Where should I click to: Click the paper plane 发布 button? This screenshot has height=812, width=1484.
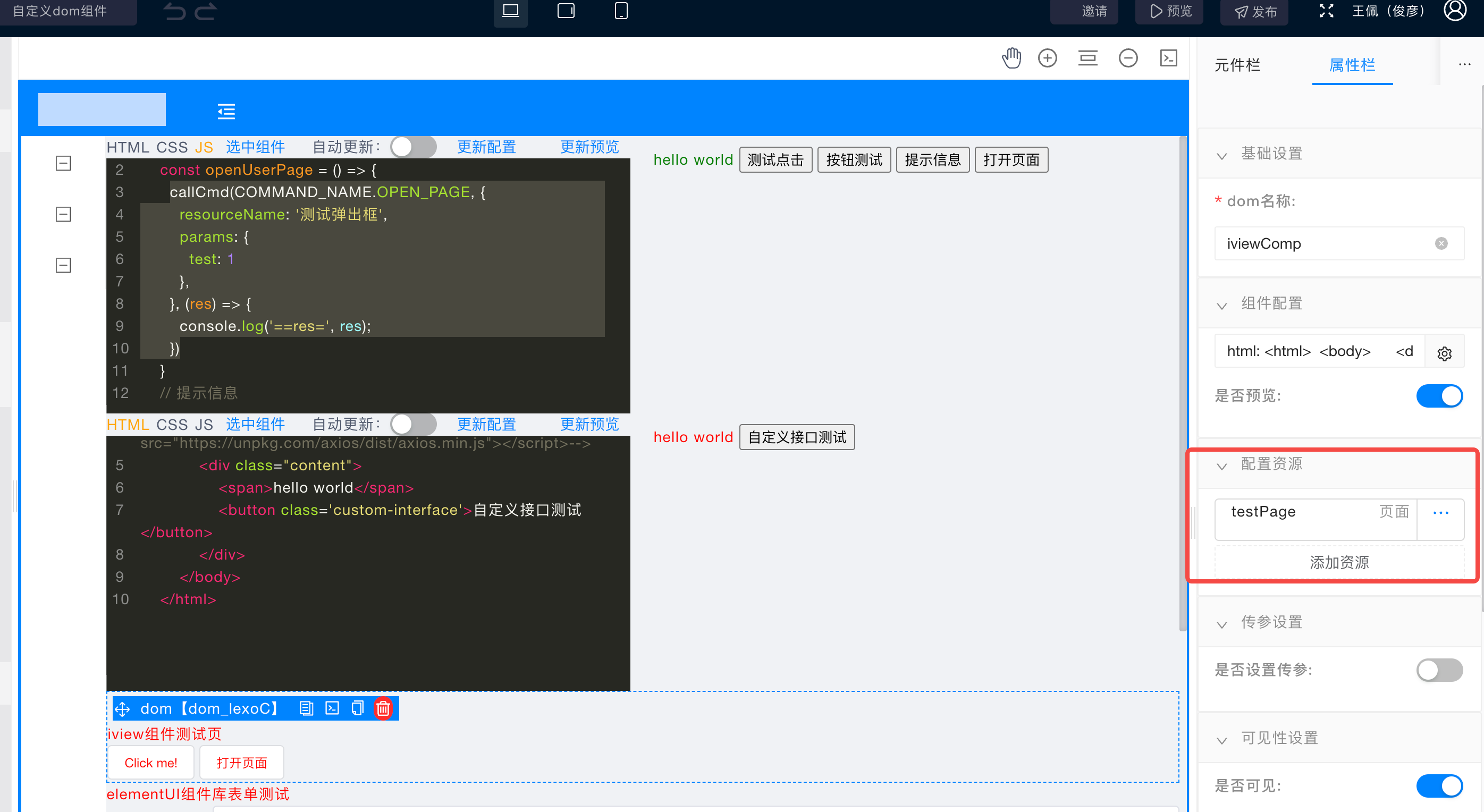(1254, 12)
